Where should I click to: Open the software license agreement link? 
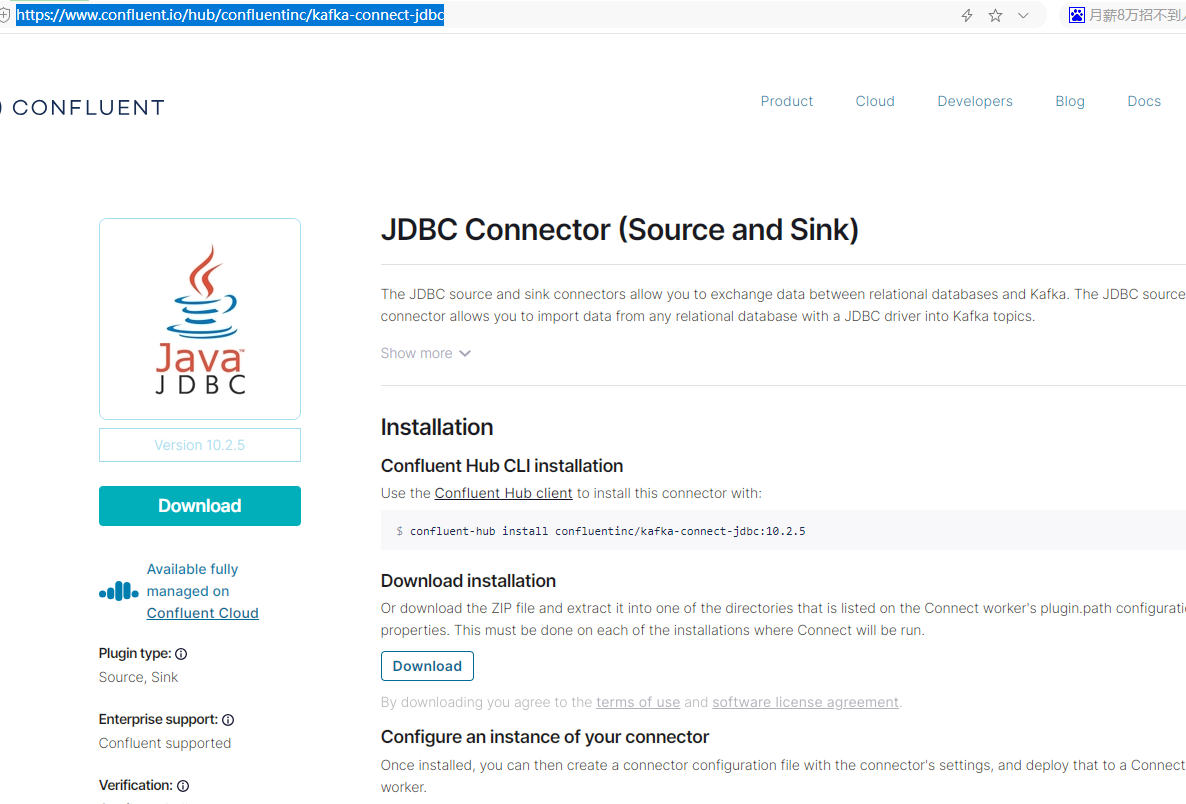[x=805, y=703]
